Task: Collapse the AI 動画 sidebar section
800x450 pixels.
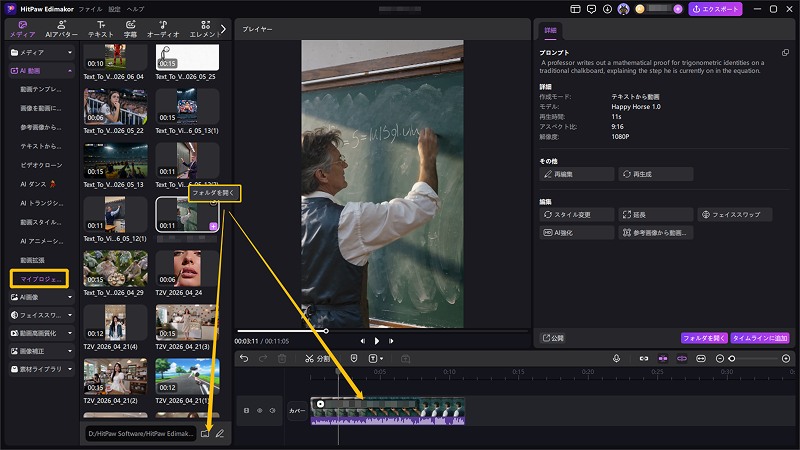Action: [x=42, y=71]
